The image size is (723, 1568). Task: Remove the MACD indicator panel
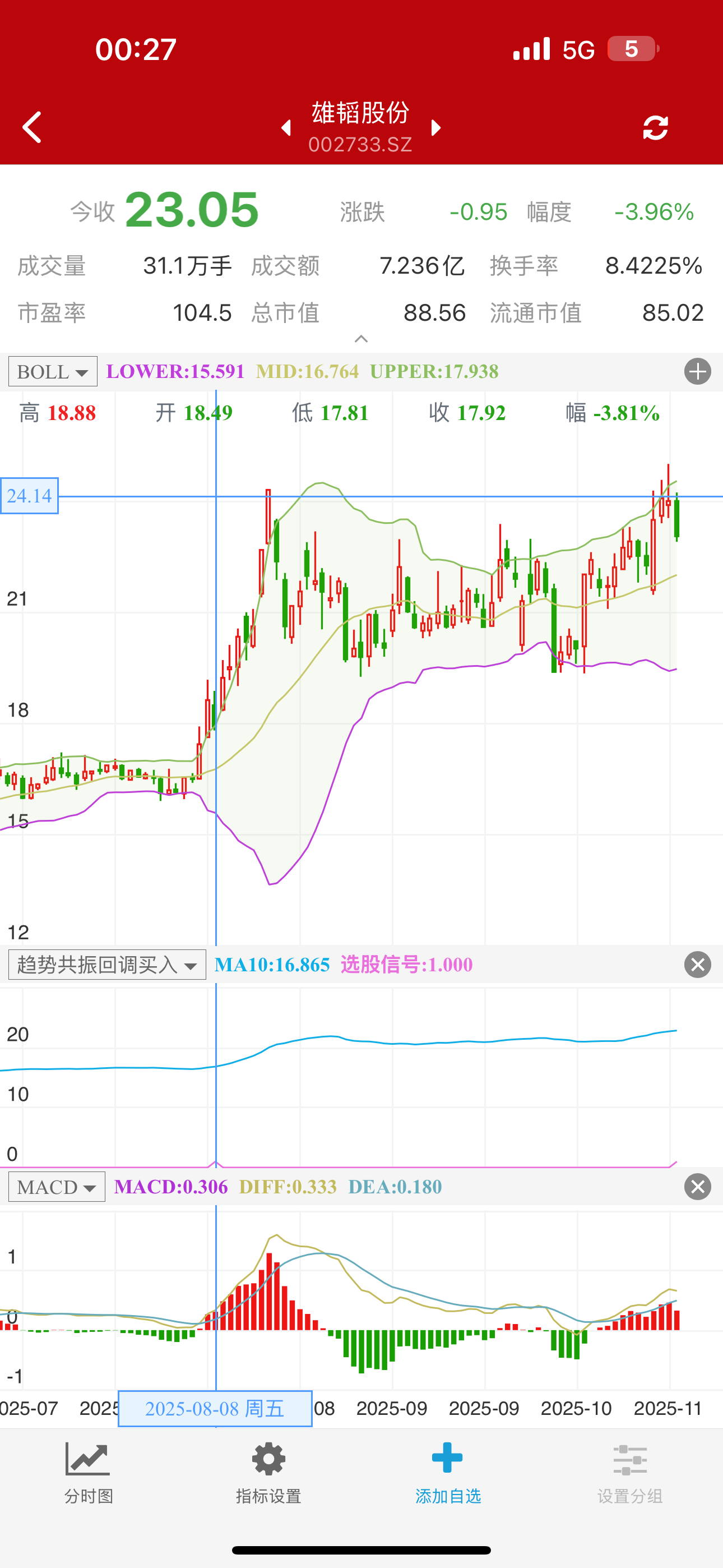697,1186
